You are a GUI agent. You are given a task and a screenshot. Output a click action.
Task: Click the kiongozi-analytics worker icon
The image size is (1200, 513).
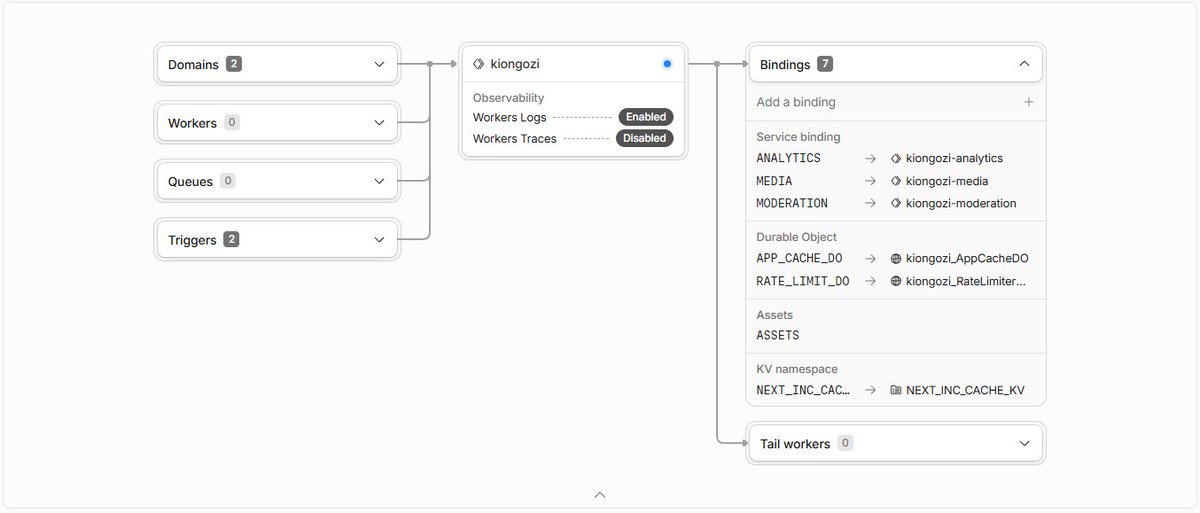[896, 158]
